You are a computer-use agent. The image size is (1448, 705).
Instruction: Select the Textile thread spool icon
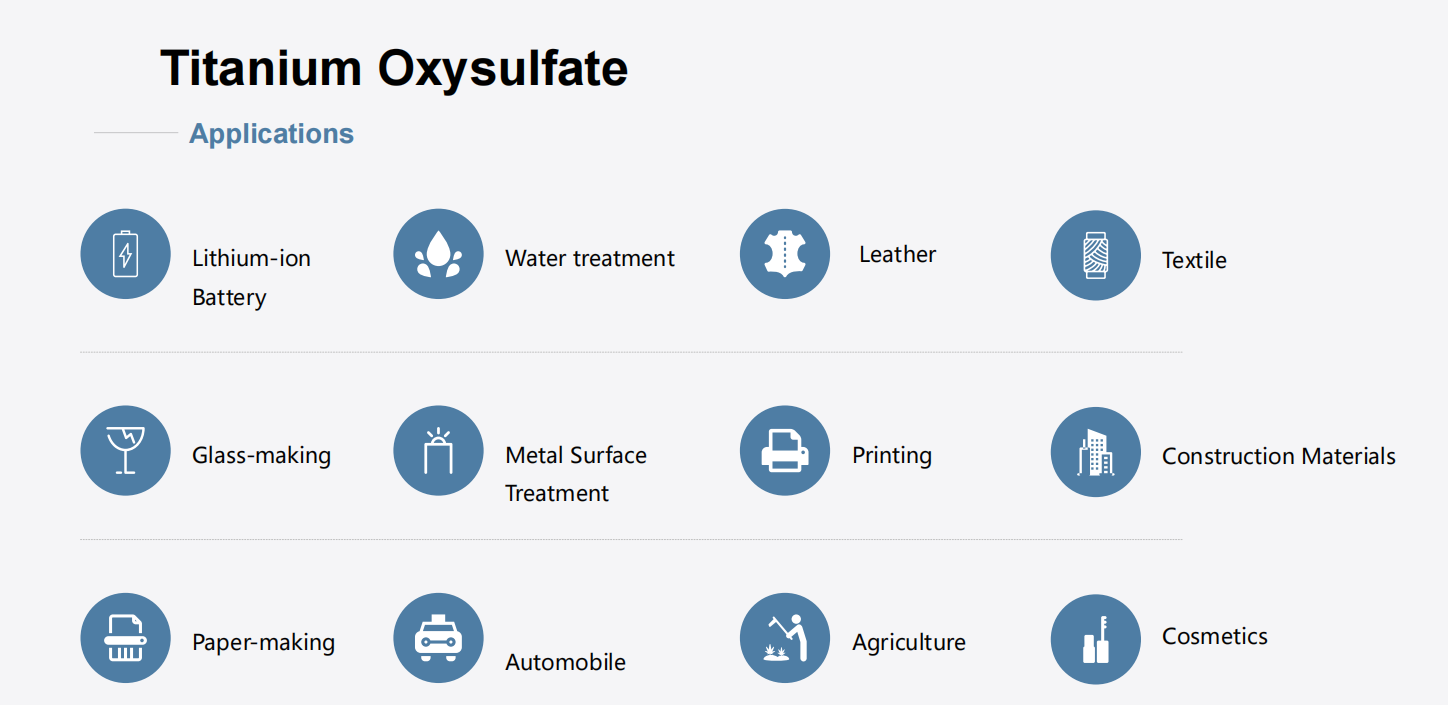tap(1096, 255)
